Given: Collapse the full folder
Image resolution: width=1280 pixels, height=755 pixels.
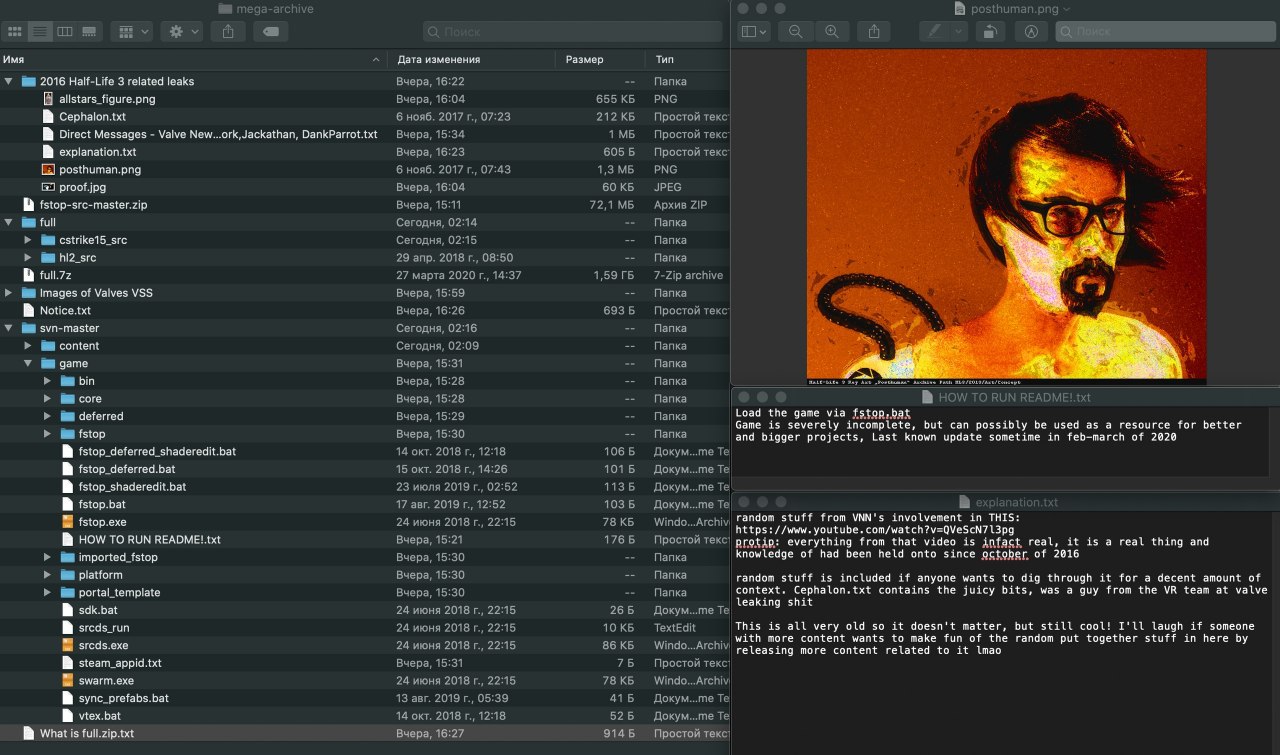Looking at the screenshot, I should [x=9, y=222].
